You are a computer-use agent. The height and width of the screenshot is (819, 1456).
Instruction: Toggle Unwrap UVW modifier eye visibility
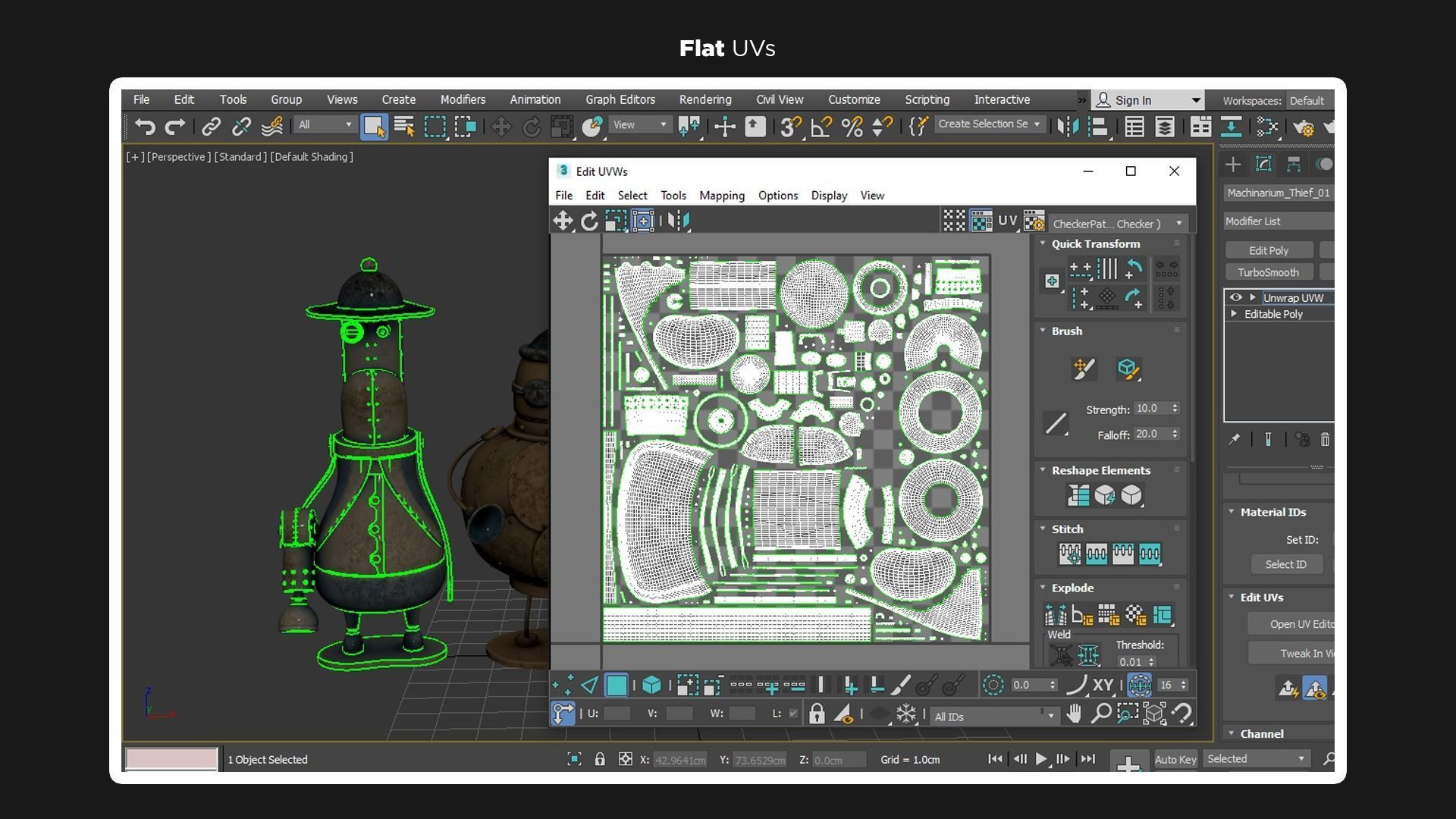pyautogui.click(x=1236, y=297)
